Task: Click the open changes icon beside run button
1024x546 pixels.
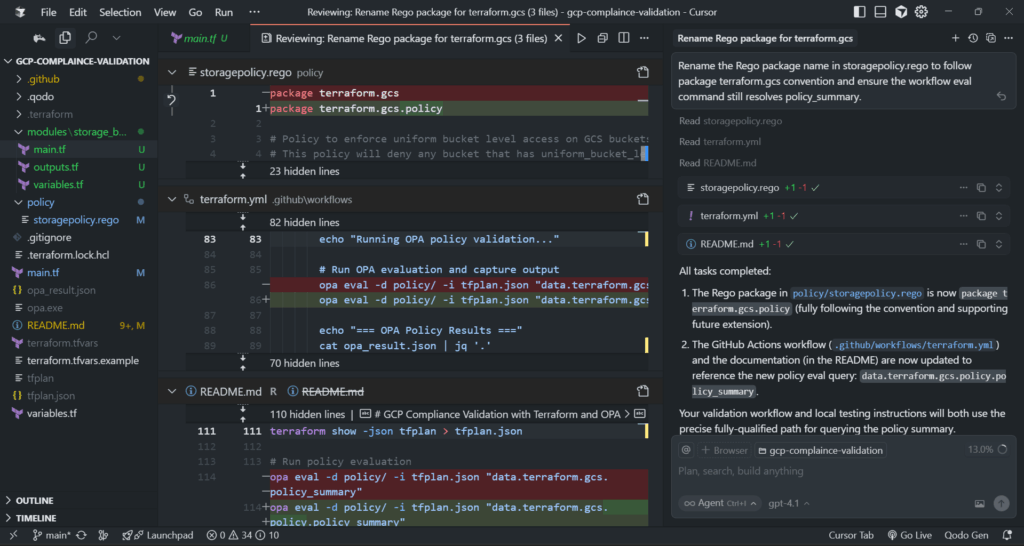Action: coord(603,39)
